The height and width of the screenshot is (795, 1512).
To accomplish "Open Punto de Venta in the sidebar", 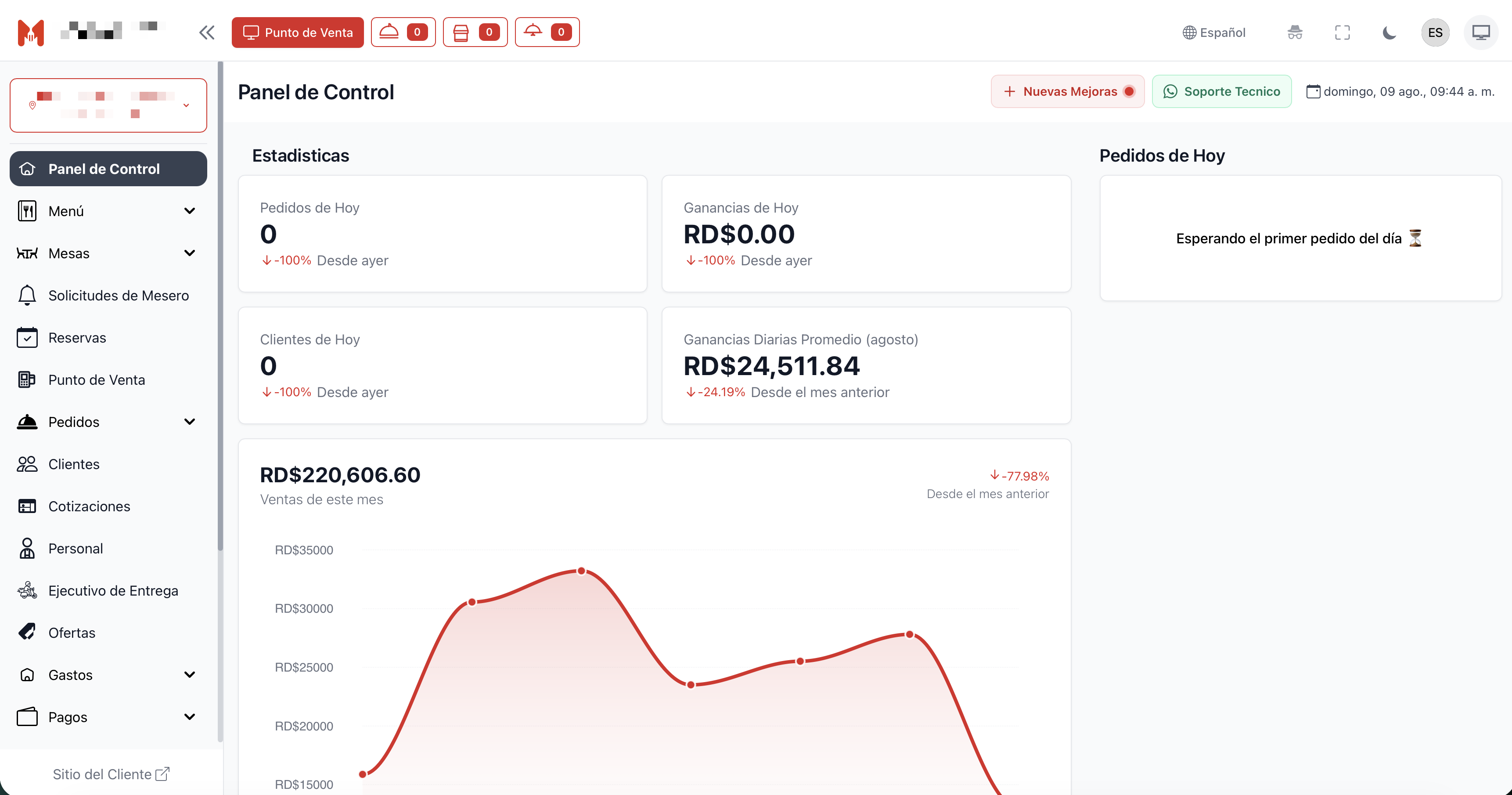I will tap(108, 380).
